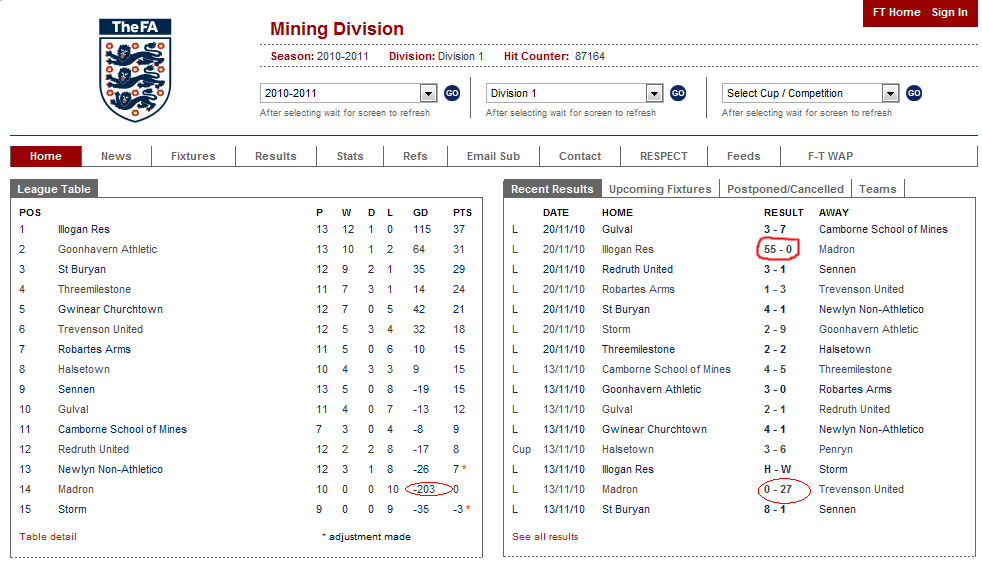Click the FA crest logo
Viewport: 982px width, 563px height.
tap(135, 70)
